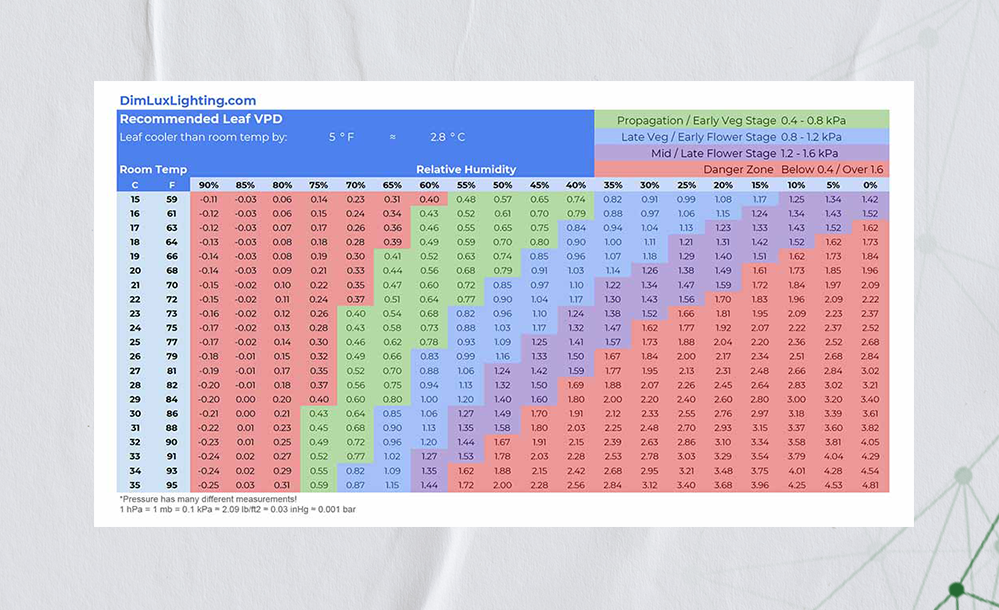The width and height of the screenshot is (999, 610).
Task: Select the -0.25 cell in the bottom row
Action: 208,485
